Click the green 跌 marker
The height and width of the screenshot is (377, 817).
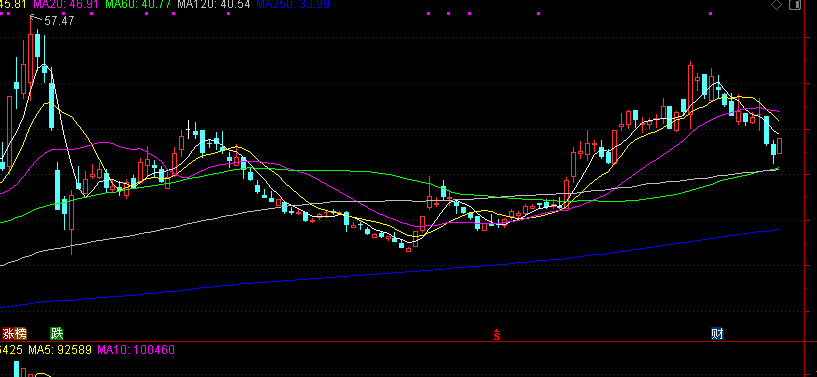(x=56, y=334)
